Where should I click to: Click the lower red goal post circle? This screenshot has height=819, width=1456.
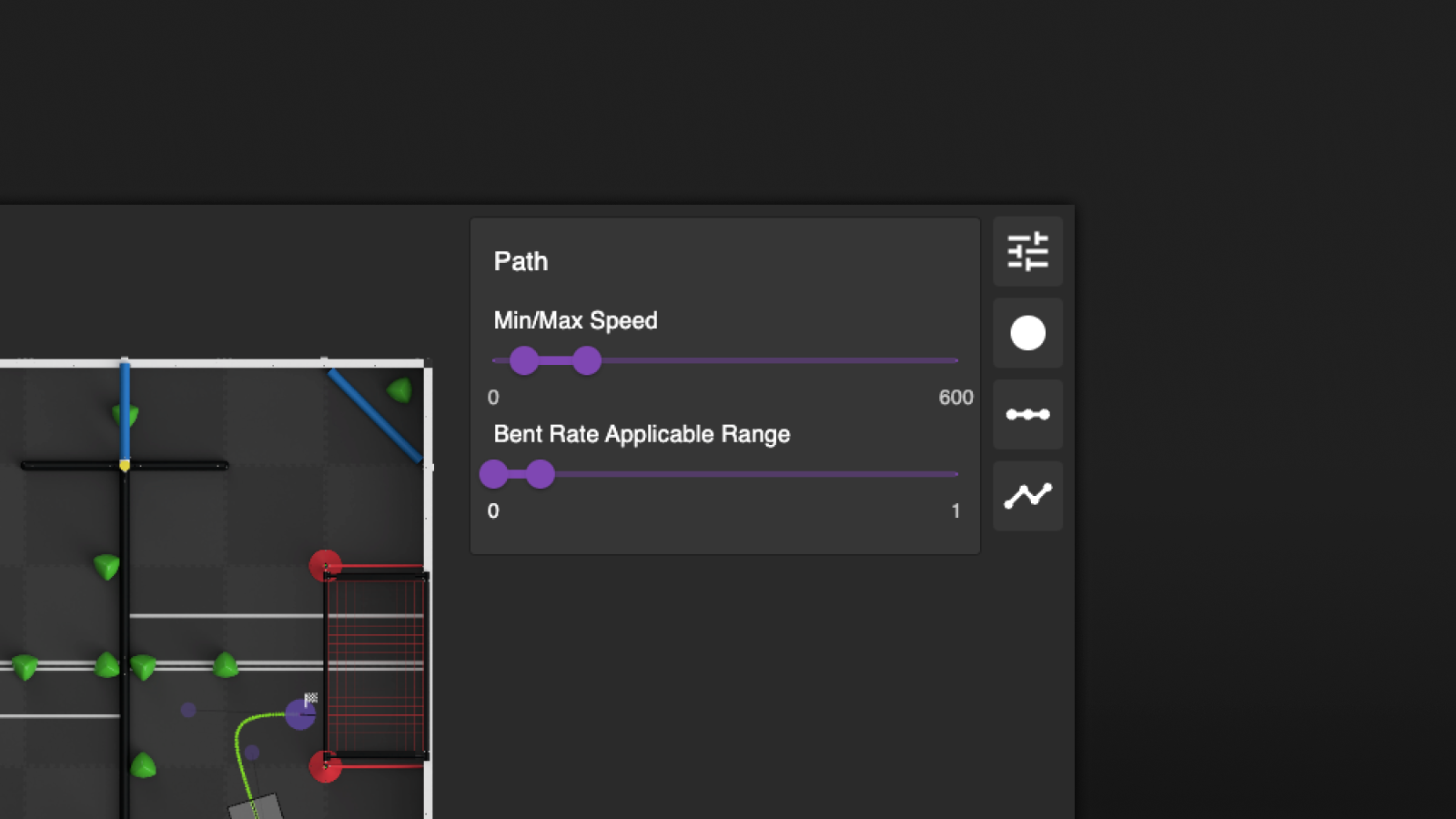(325, 766)
